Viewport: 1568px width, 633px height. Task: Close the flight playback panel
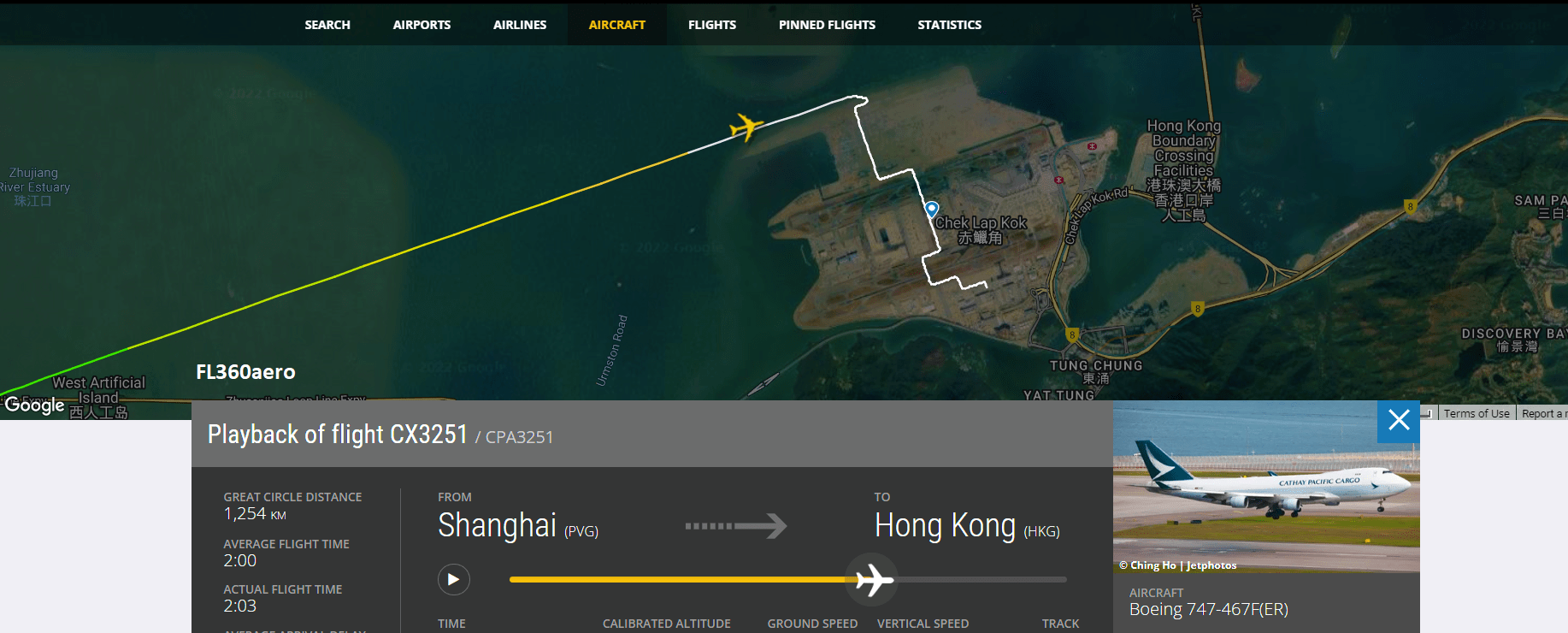(x=1399, y=421)
